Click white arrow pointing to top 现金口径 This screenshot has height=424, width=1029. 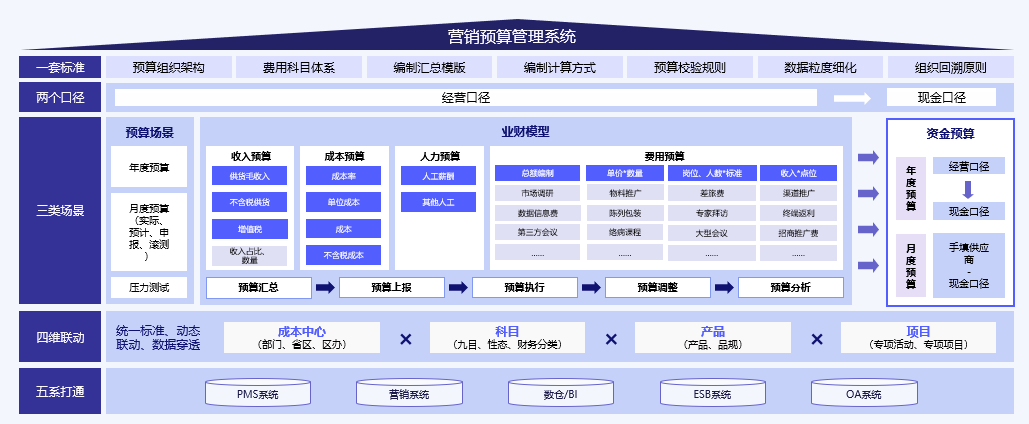coord(852,98)
